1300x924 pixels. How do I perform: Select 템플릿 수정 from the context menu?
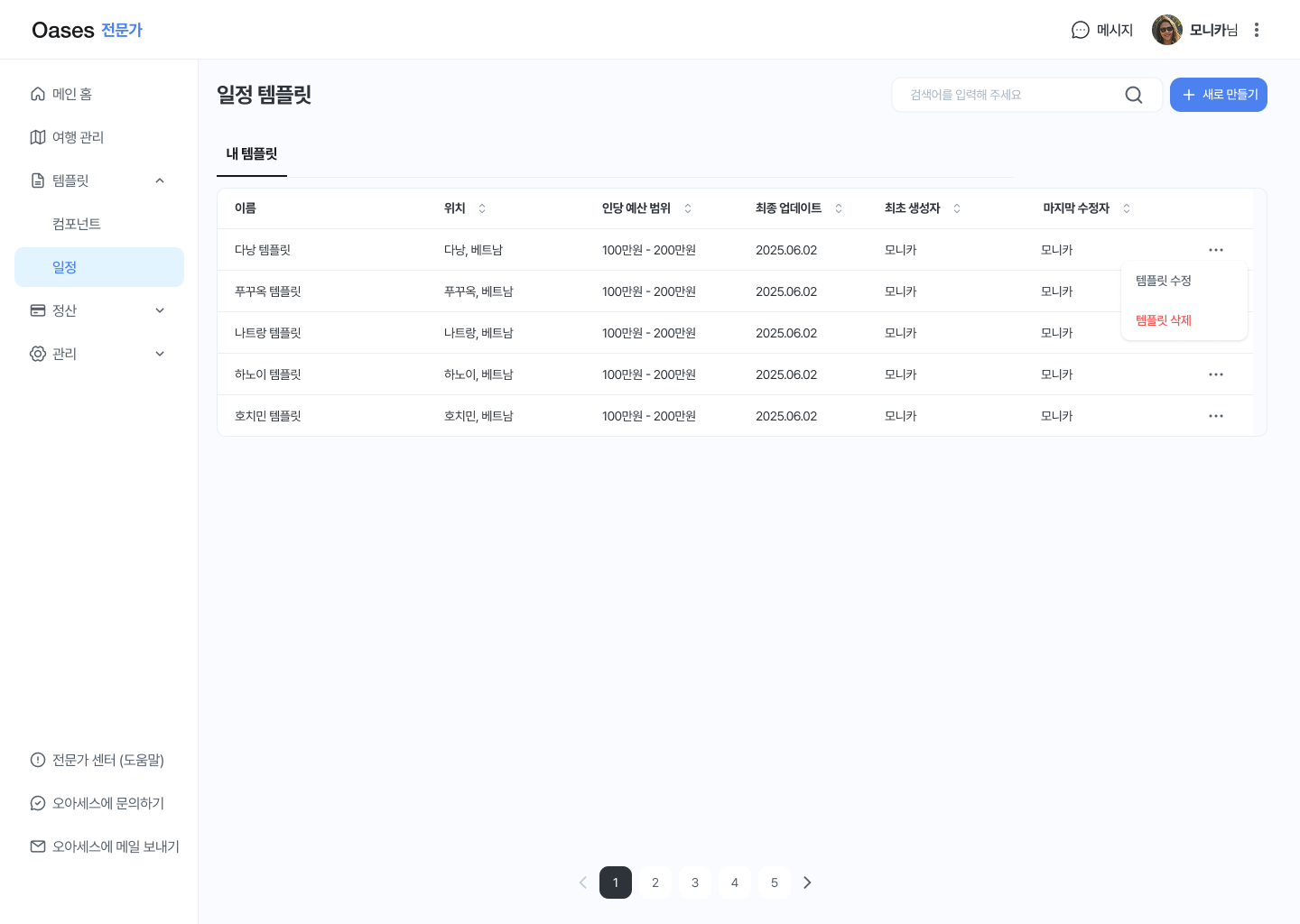pyautogui.click(x=1164, y=281)
